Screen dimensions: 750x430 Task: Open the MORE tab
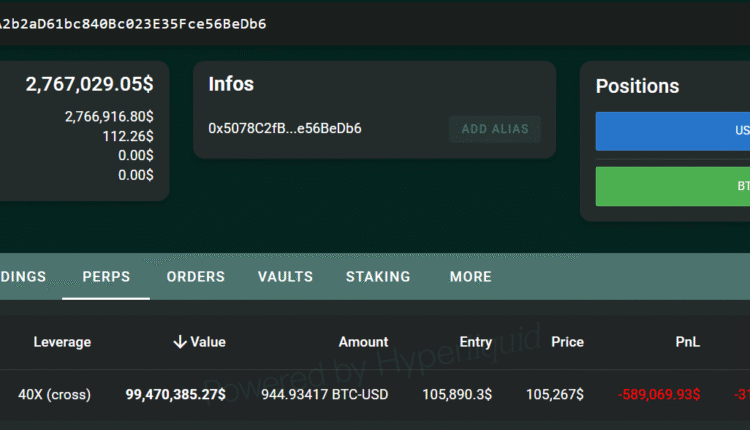470,277
